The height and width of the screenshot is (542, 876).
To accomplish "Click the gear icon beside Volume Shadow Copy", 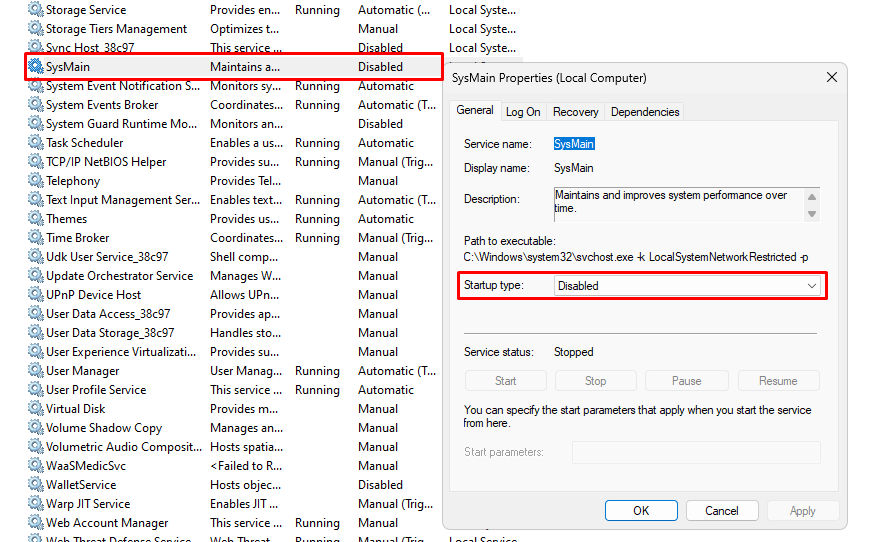I will point(36,427).
